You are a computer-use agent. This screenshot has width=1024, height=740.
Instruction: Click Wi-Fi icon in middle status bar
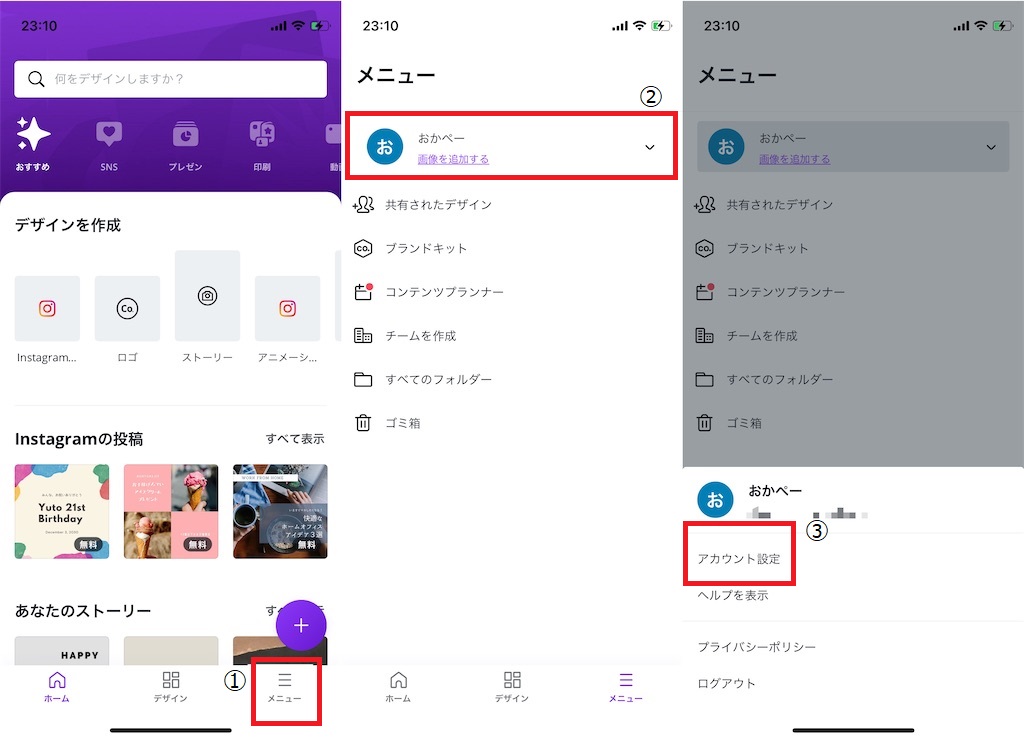pos(640,25)
